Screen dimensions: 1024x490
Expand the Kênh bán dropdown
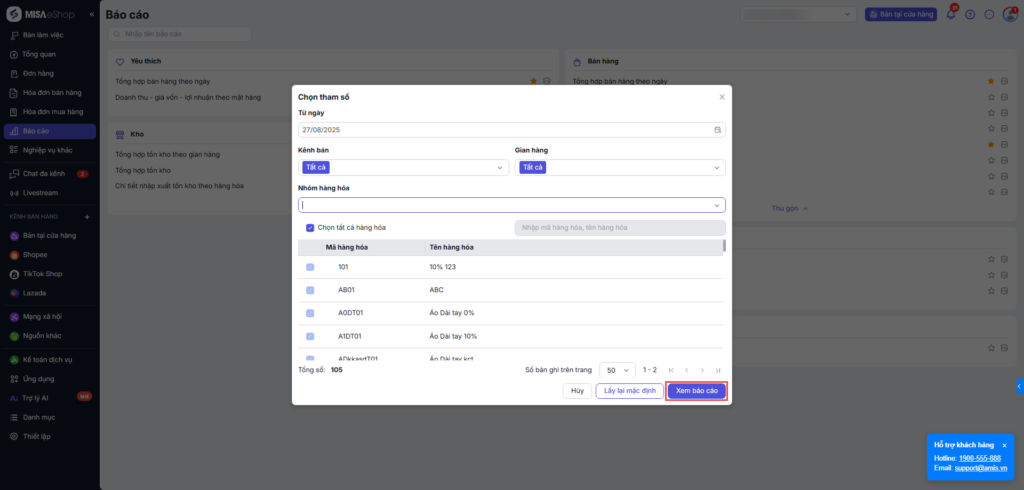click(500, 168)
